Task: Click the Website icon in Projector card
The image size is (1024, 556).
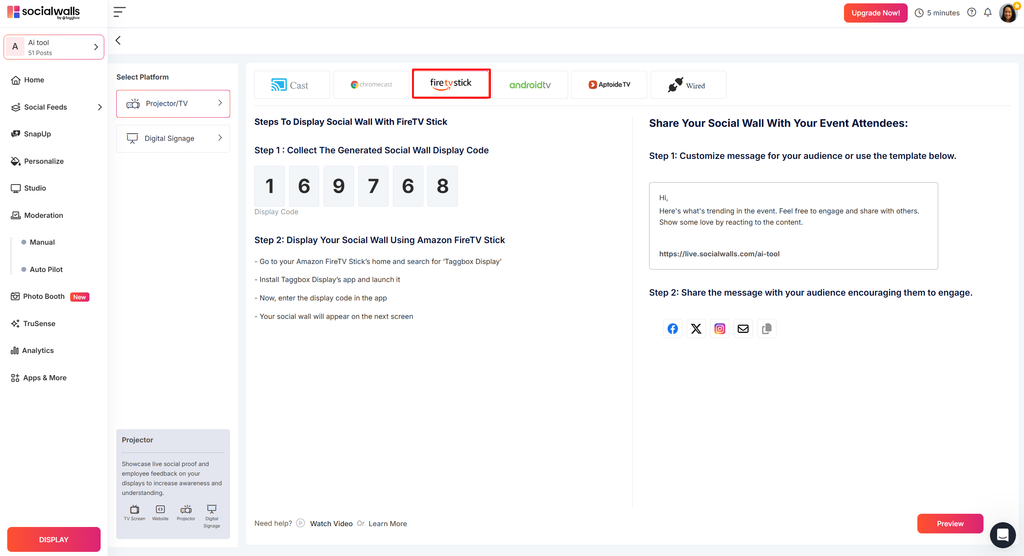Action: 160,512
